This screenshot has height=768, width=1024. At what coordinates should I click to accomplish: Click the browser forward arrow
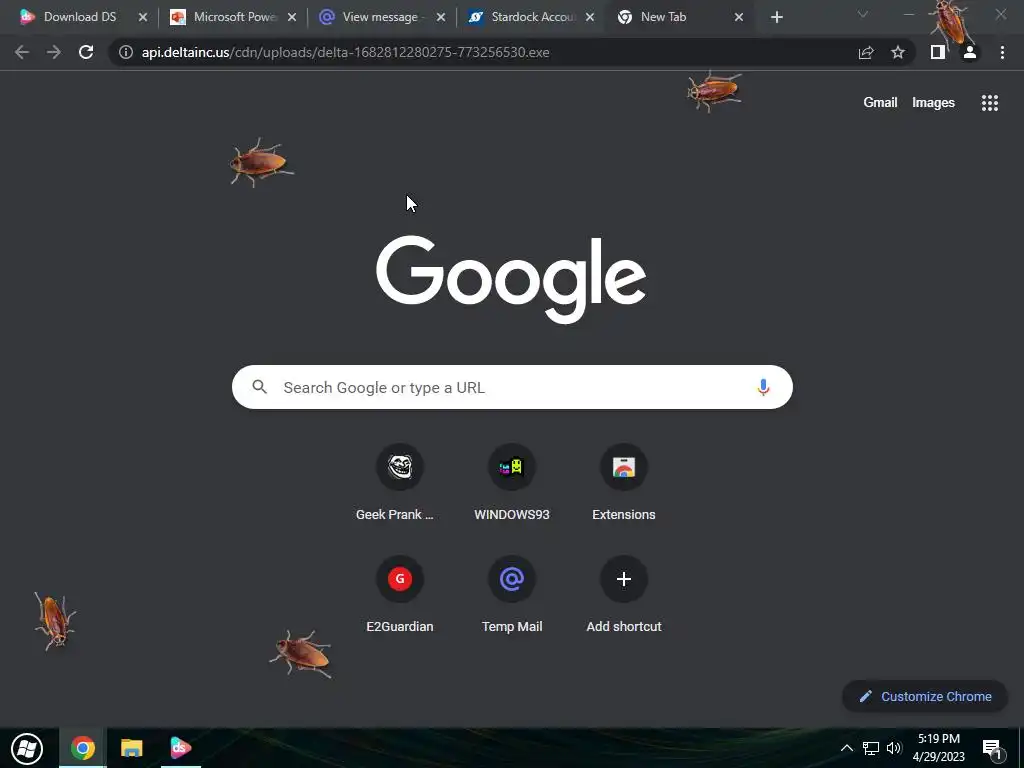pos(54,52)
